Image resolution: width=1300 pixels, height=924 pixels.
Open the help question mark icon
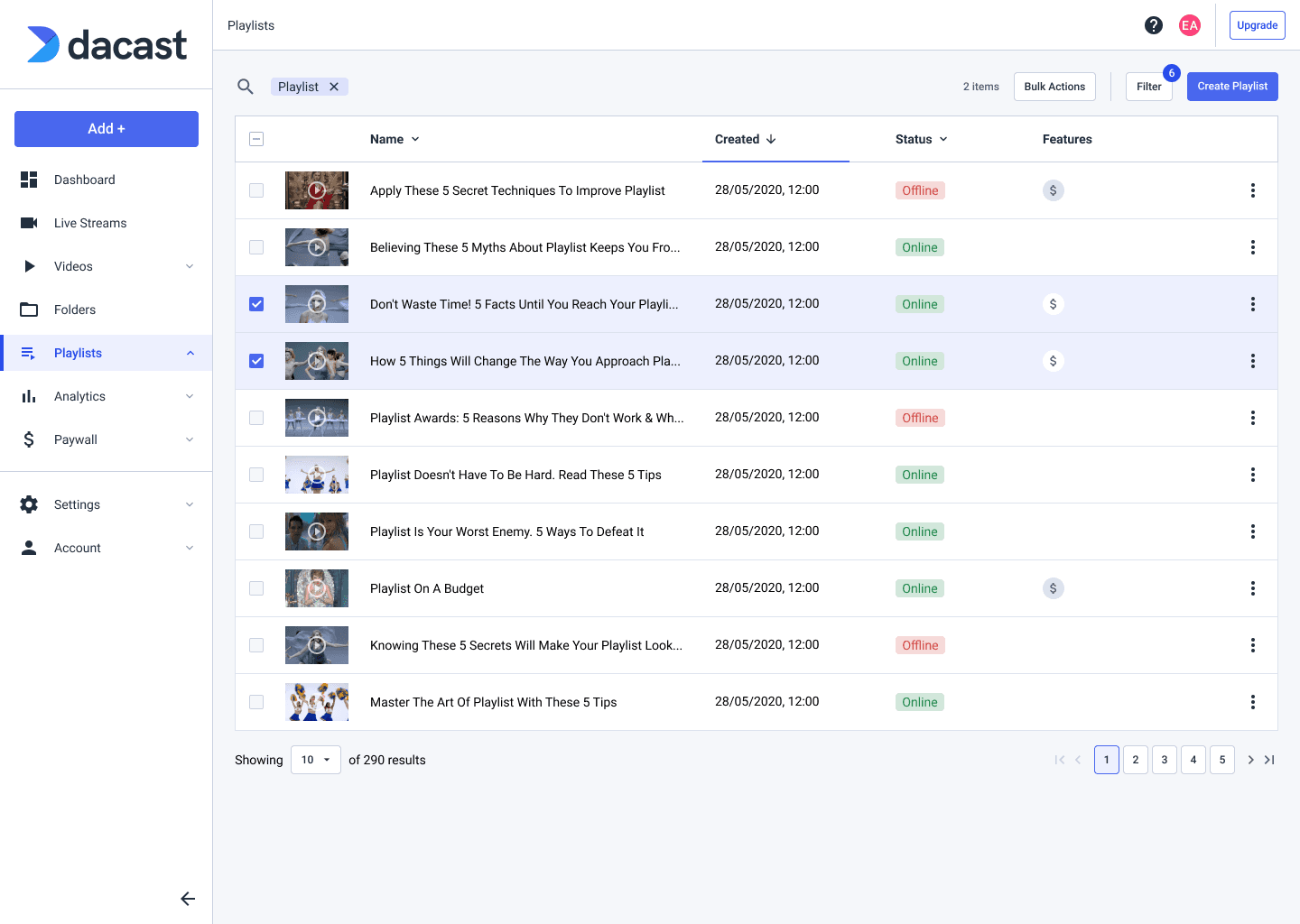point(1154,25)
